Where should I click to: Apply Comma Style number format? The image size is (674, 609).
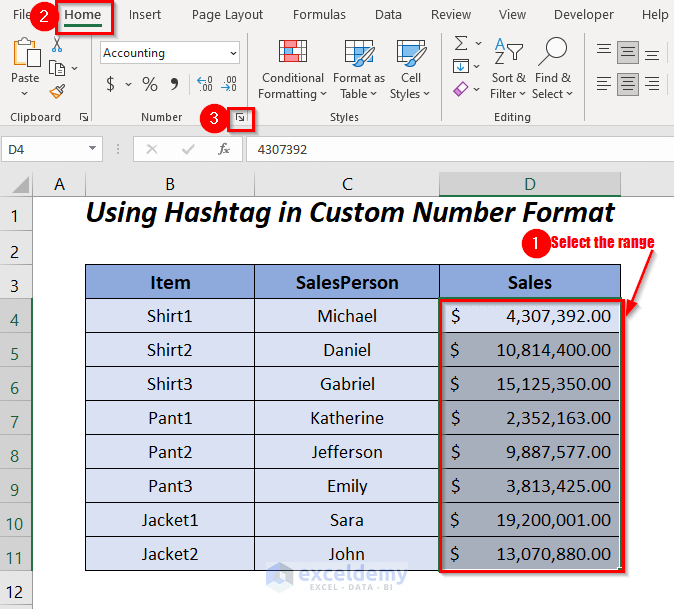click(174, 85)
